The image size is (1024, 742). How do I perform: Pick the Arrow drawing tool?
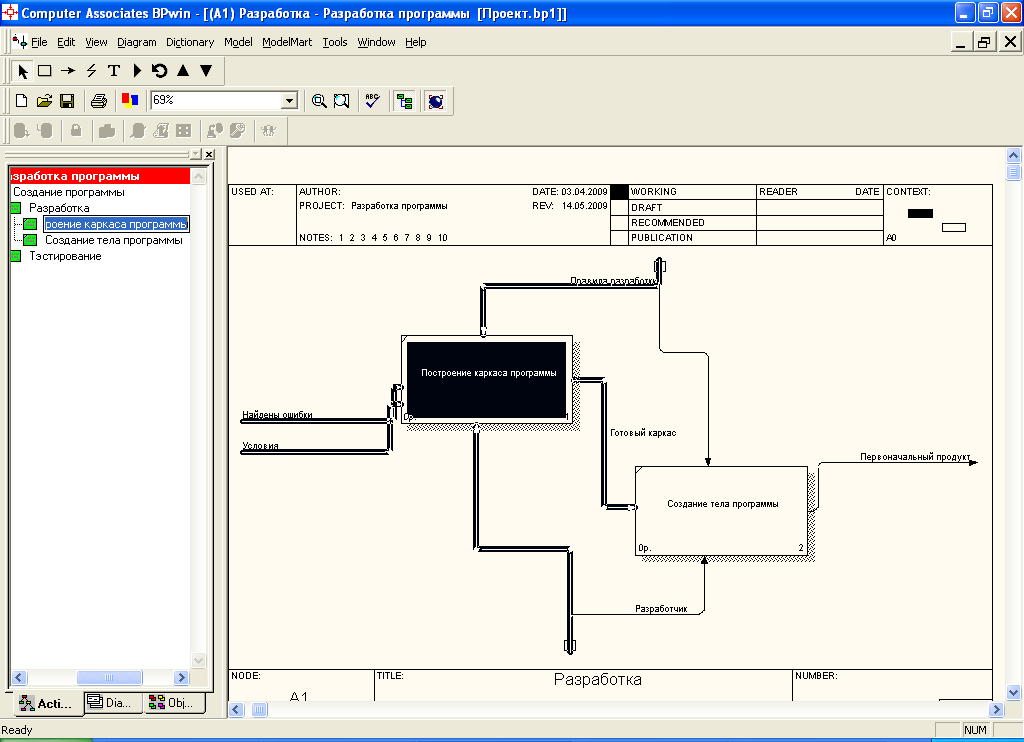[68, 71]
